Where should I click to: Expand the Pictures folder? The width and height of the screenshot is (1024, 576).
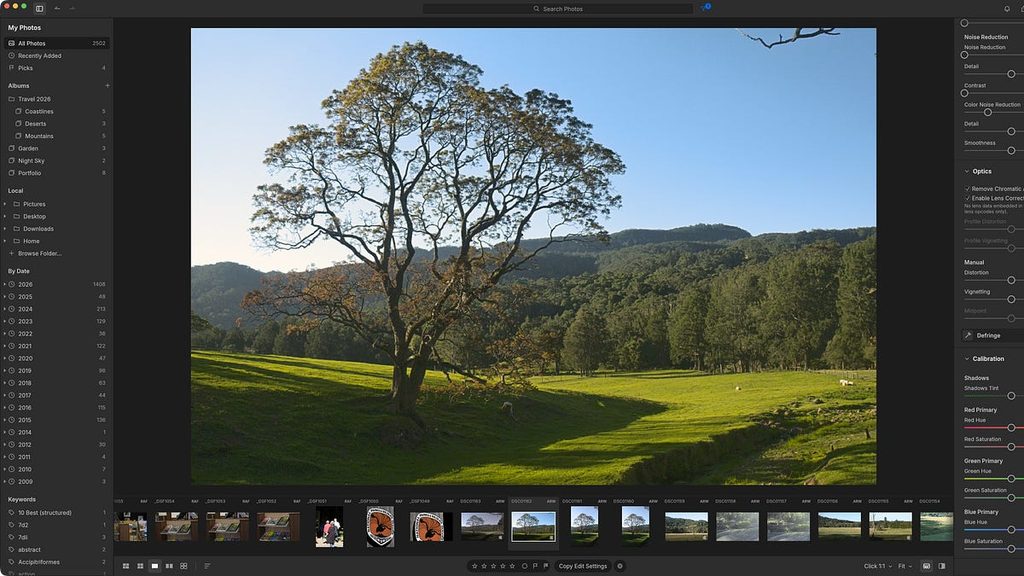point(5,204)
